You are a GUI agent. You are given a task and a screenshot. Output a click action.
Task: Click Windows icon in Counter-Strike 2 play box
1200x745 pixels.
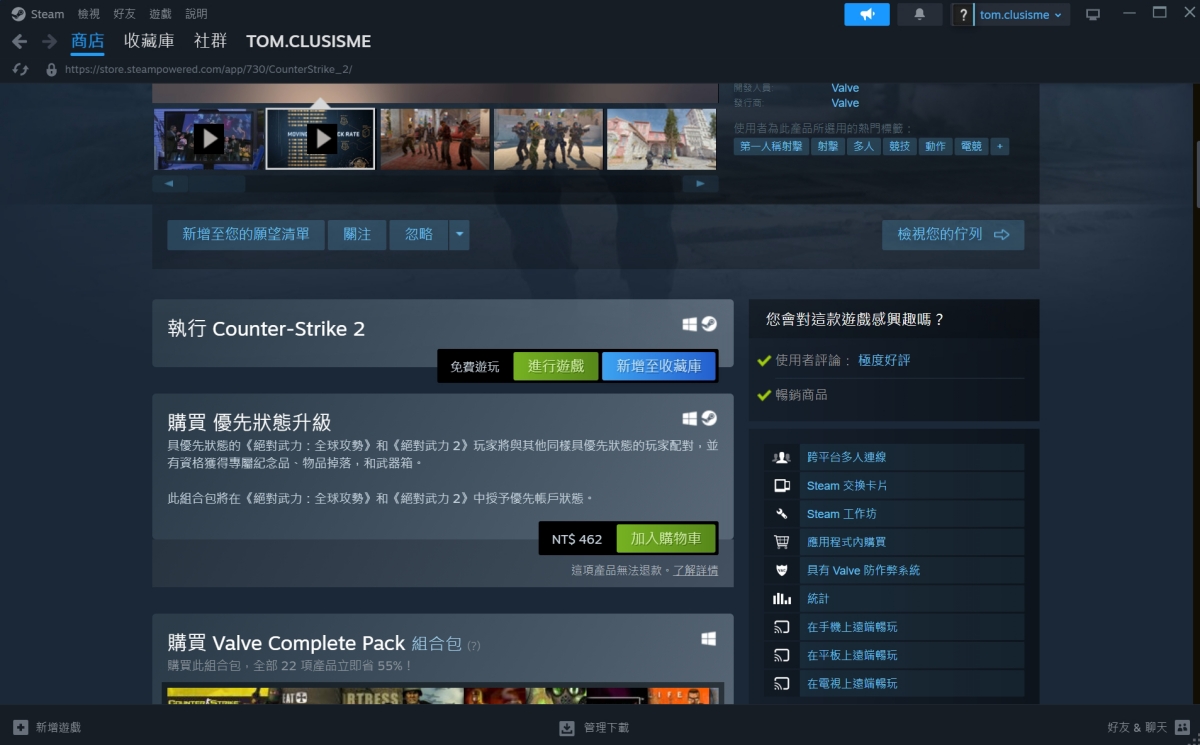[690, 324]
